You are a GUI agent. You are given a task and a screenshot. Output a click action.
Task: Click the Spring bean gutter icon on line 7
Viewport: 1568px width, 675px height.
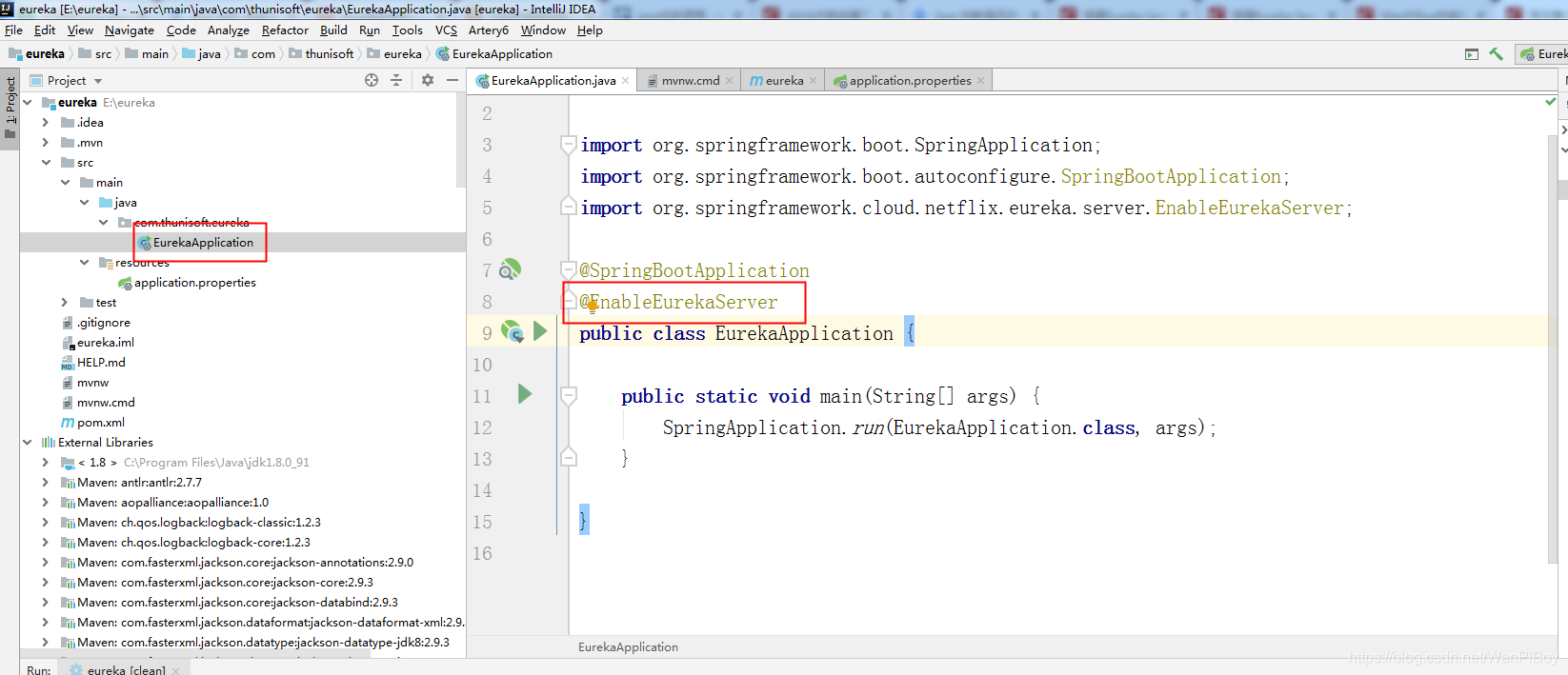pyautogui.click(x=511, y=269)
